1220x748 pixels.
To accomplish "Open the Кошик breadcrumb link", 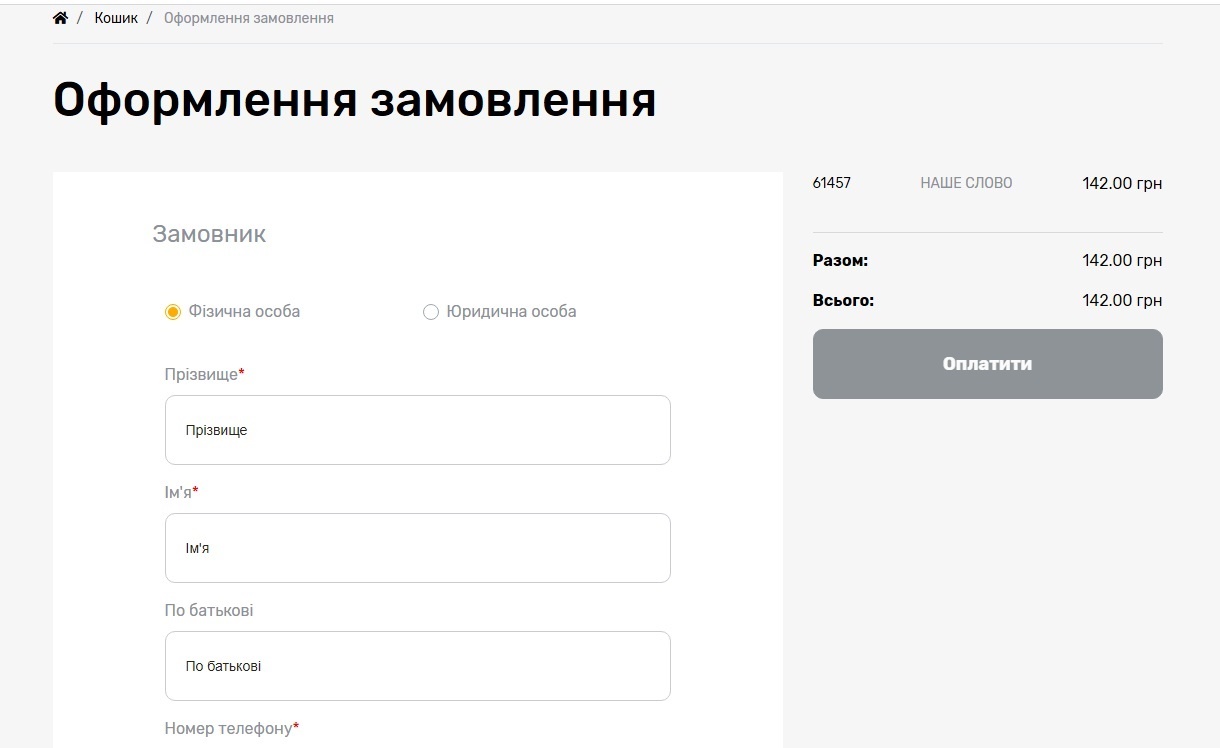I will point(116,18).
